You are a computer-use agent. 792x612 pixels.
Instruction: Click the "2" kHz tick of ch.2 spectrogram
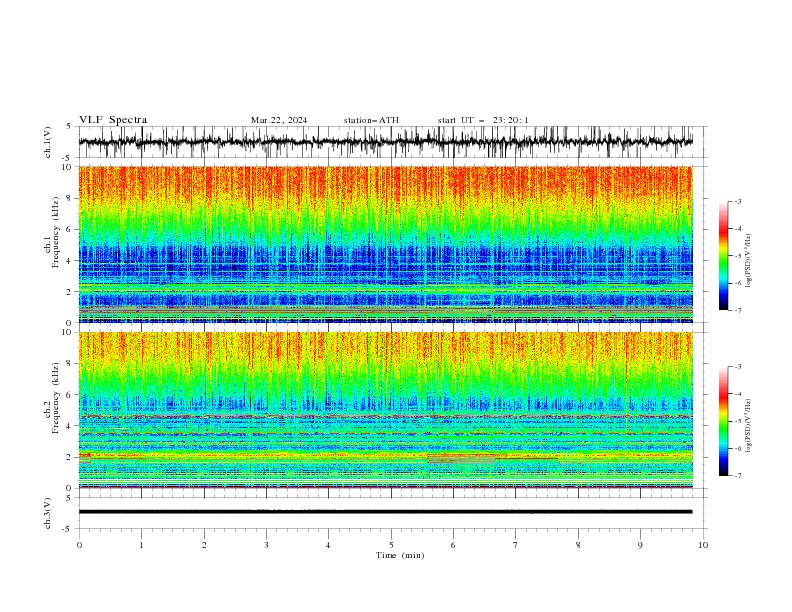(x=71, y=457)
